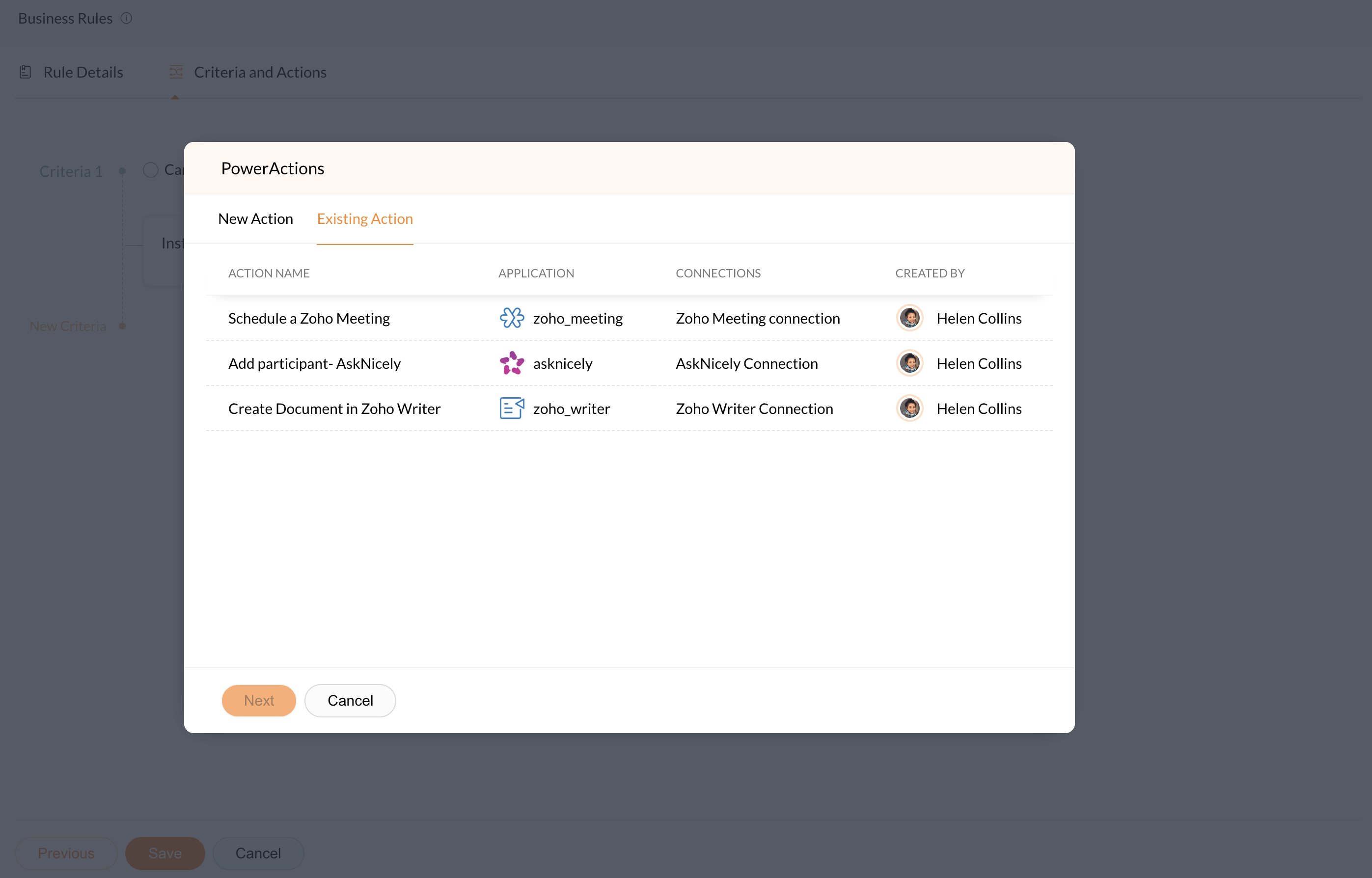Image resolution: width=1372 pixels, height=878 pixels.
Task: Click the Save button at page bottom
Action: pos(165,853)
